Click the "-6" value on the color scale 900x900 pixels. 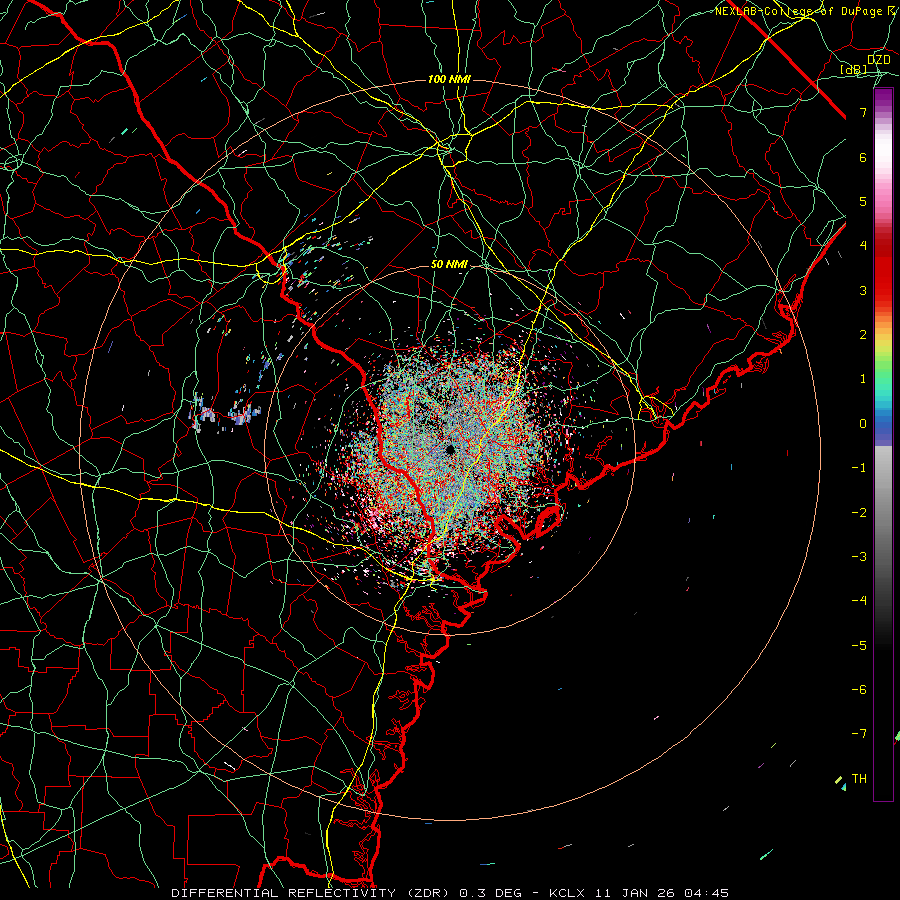(x=859, y=689)
